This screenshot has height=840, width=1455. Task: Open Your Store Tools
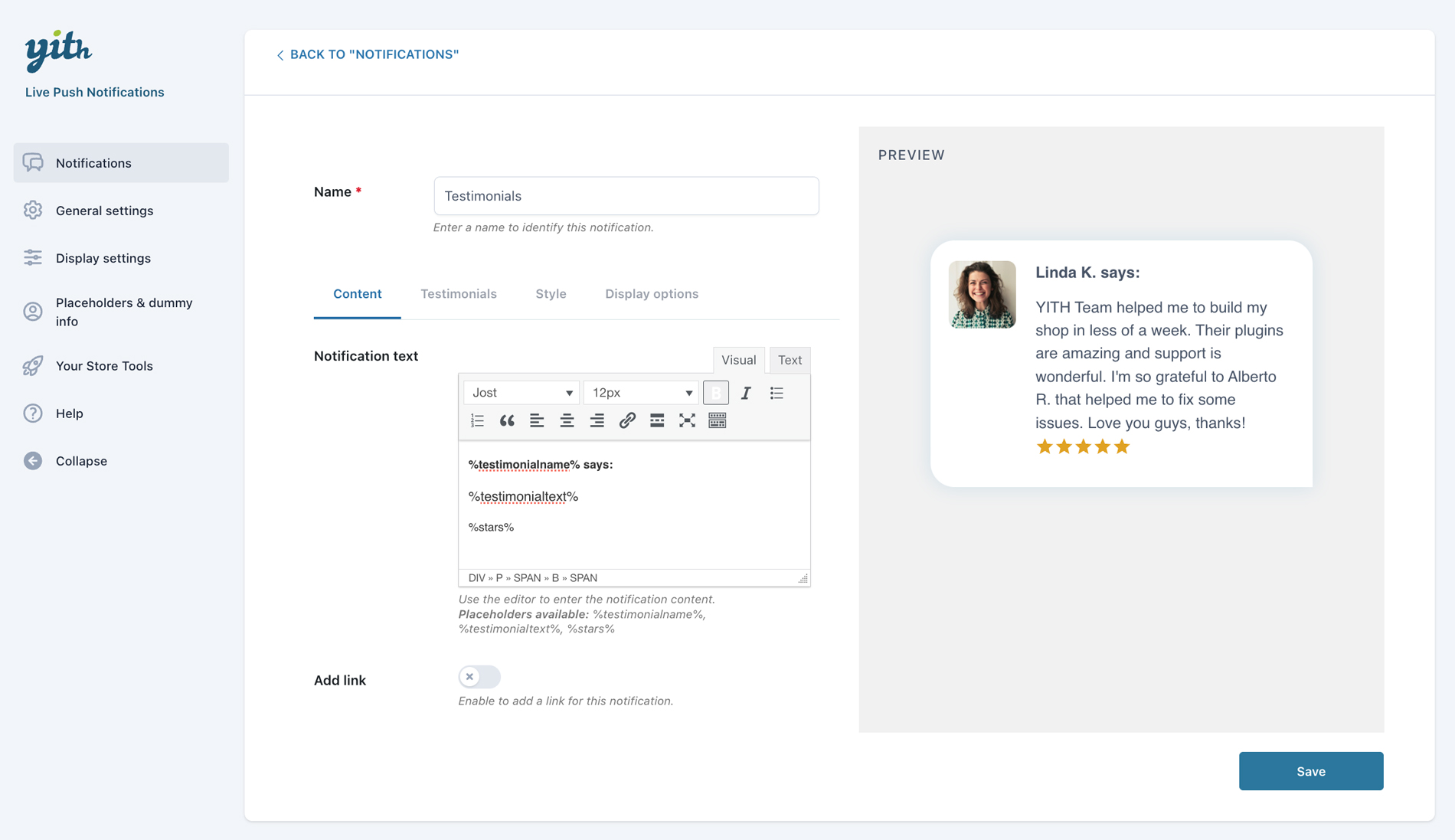click(104, 366)
